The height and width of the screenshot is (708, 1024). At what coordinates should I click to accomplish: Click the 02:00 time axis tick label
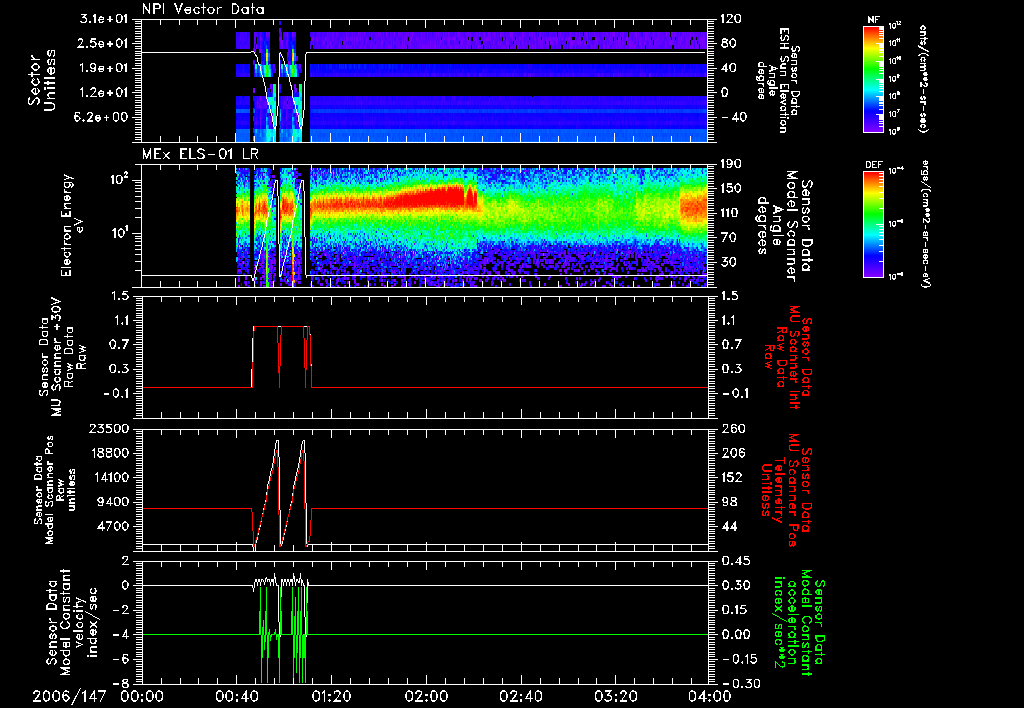[426, 696]
